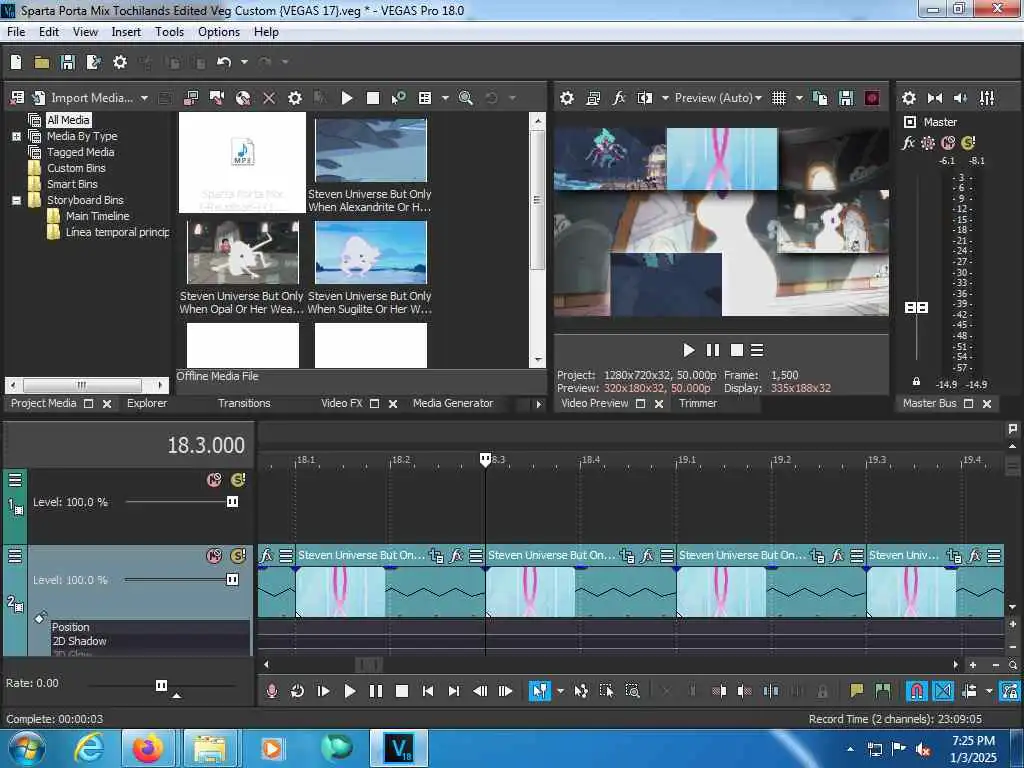Open the track 2 hamburger menu
Viewport: 1024px width, 768px height.
tap(15, 556)
